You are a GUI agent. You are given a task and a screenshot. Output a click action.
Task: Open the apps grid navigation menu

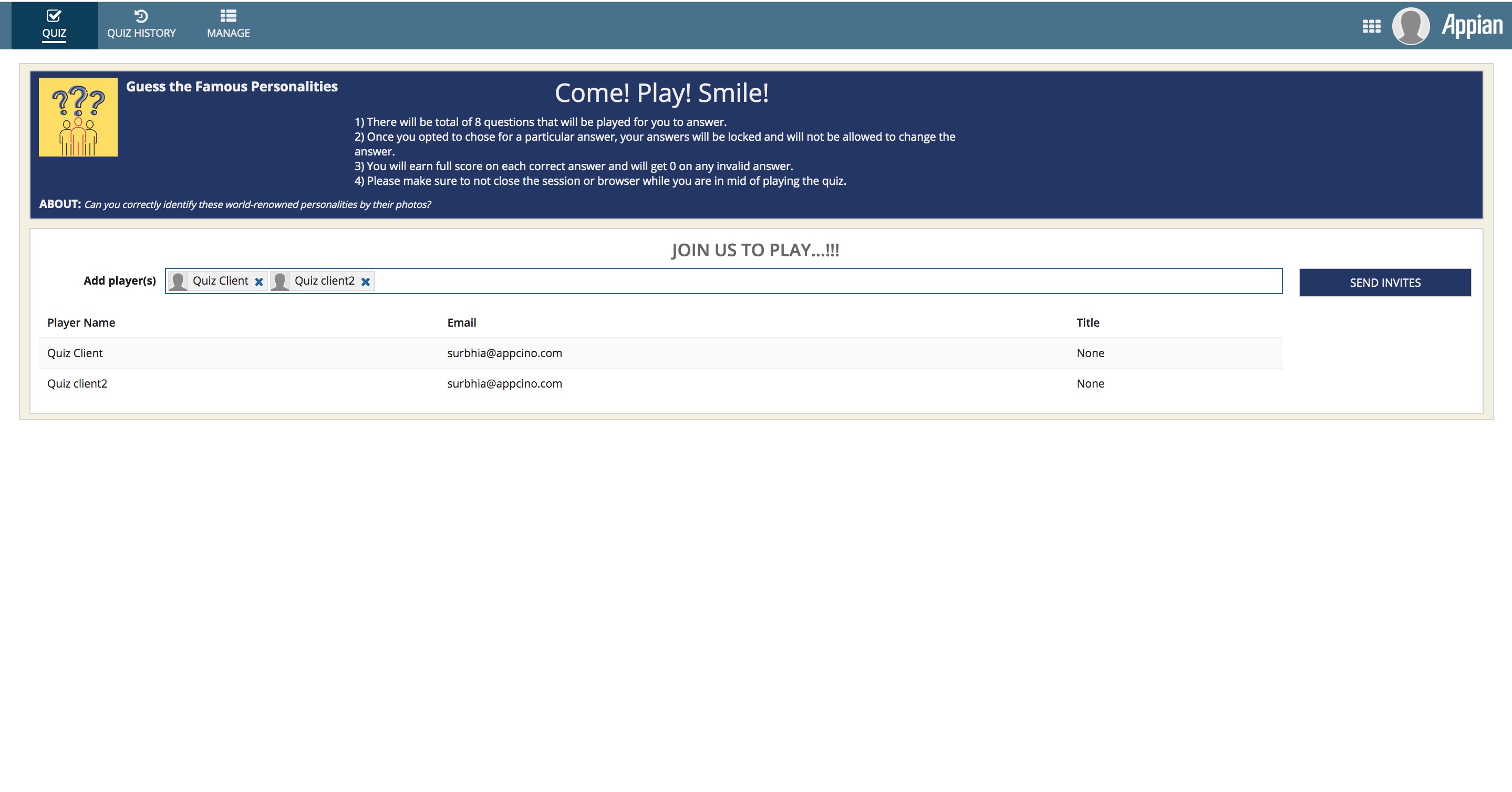(x=1371, y=26)
